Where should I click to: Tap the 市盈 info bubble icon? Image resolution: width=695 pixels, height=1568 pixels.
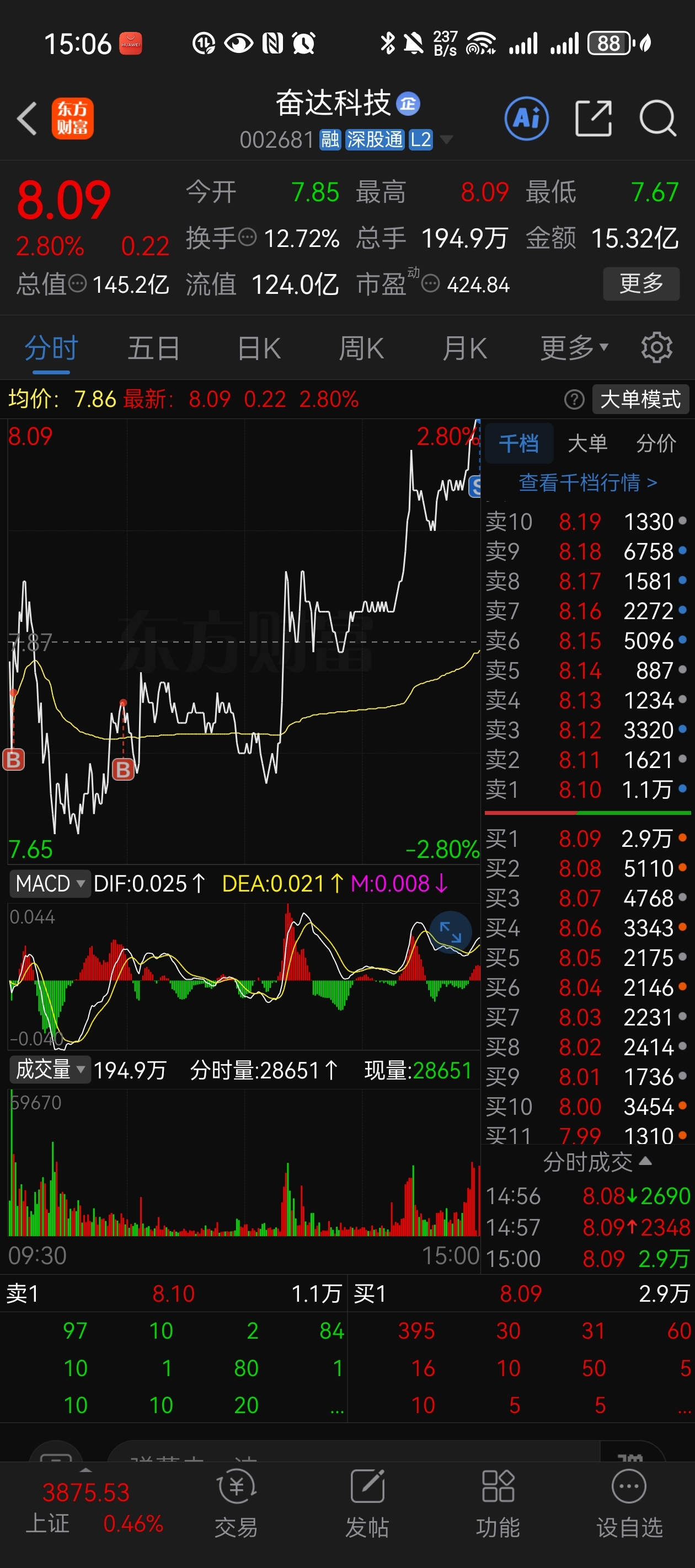(431, 283)
